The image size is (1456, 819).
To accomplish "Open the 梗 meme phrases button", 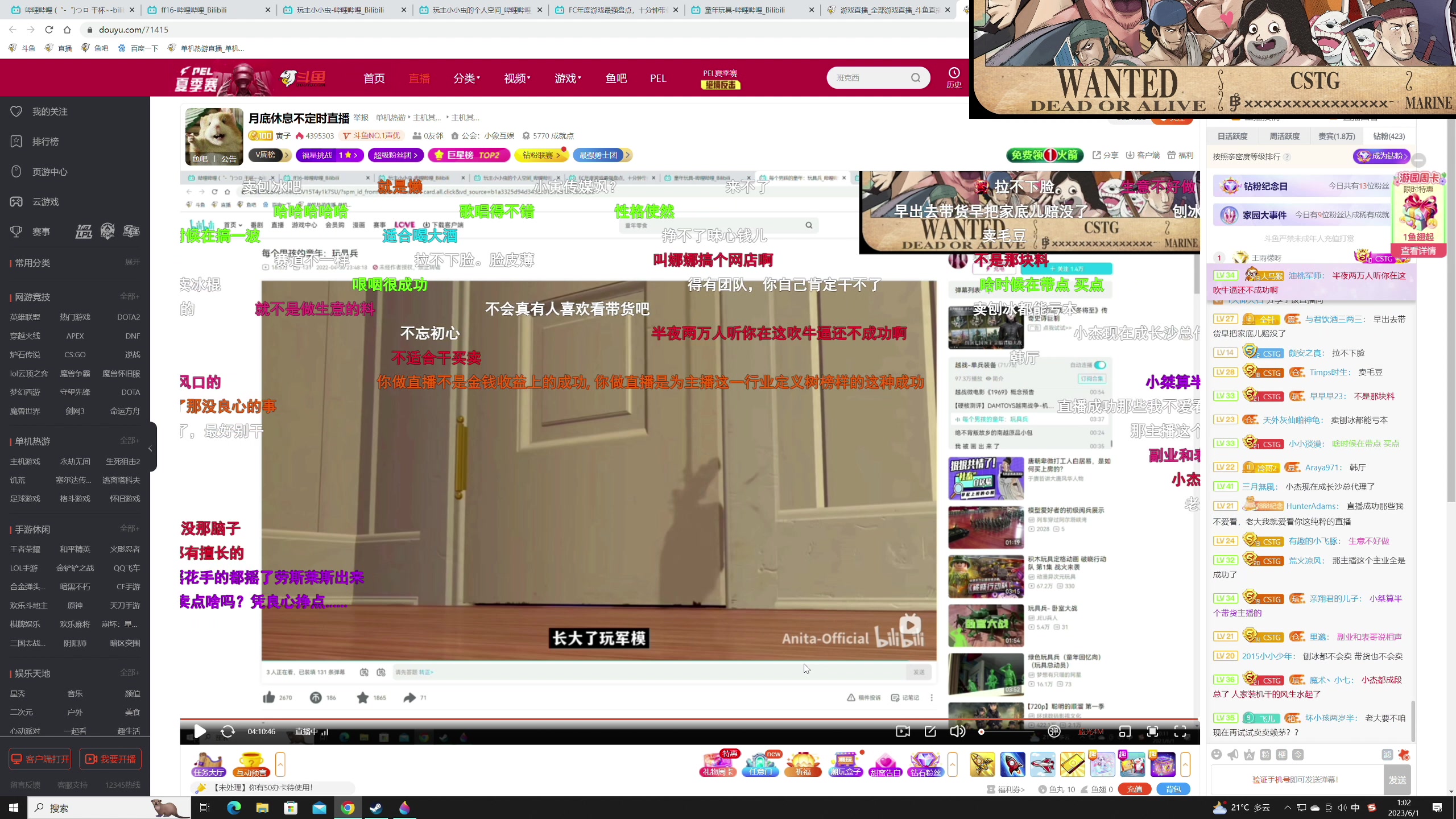I will click(1281, 755).
